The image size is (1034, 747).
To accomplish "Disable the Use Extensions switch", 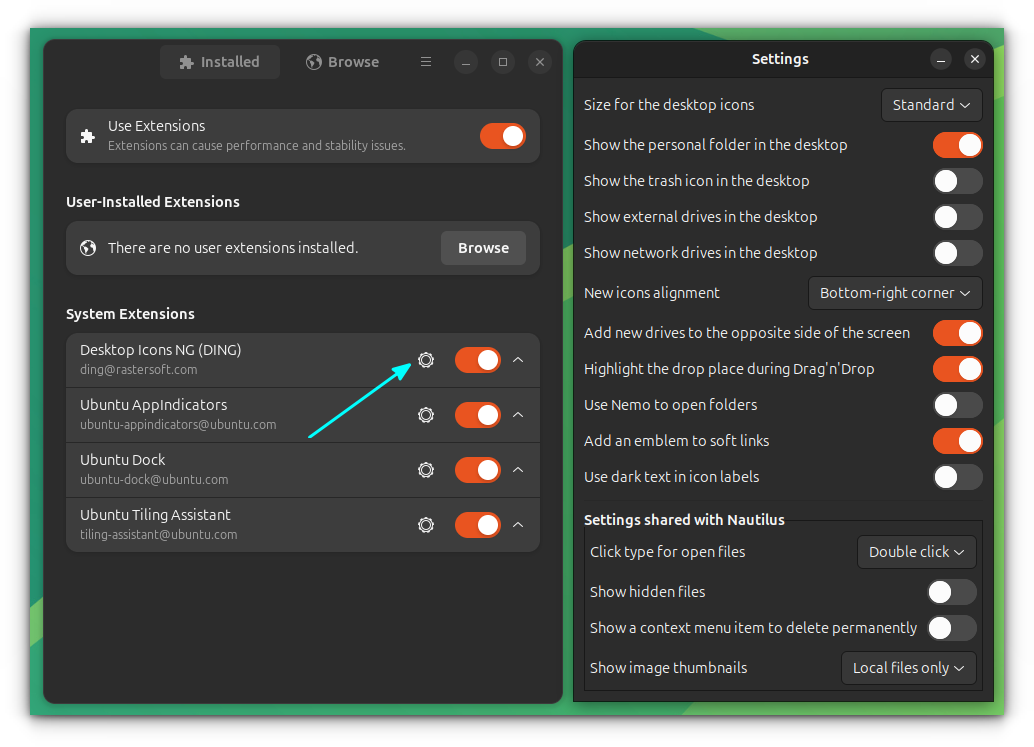I will coord(502,136).
